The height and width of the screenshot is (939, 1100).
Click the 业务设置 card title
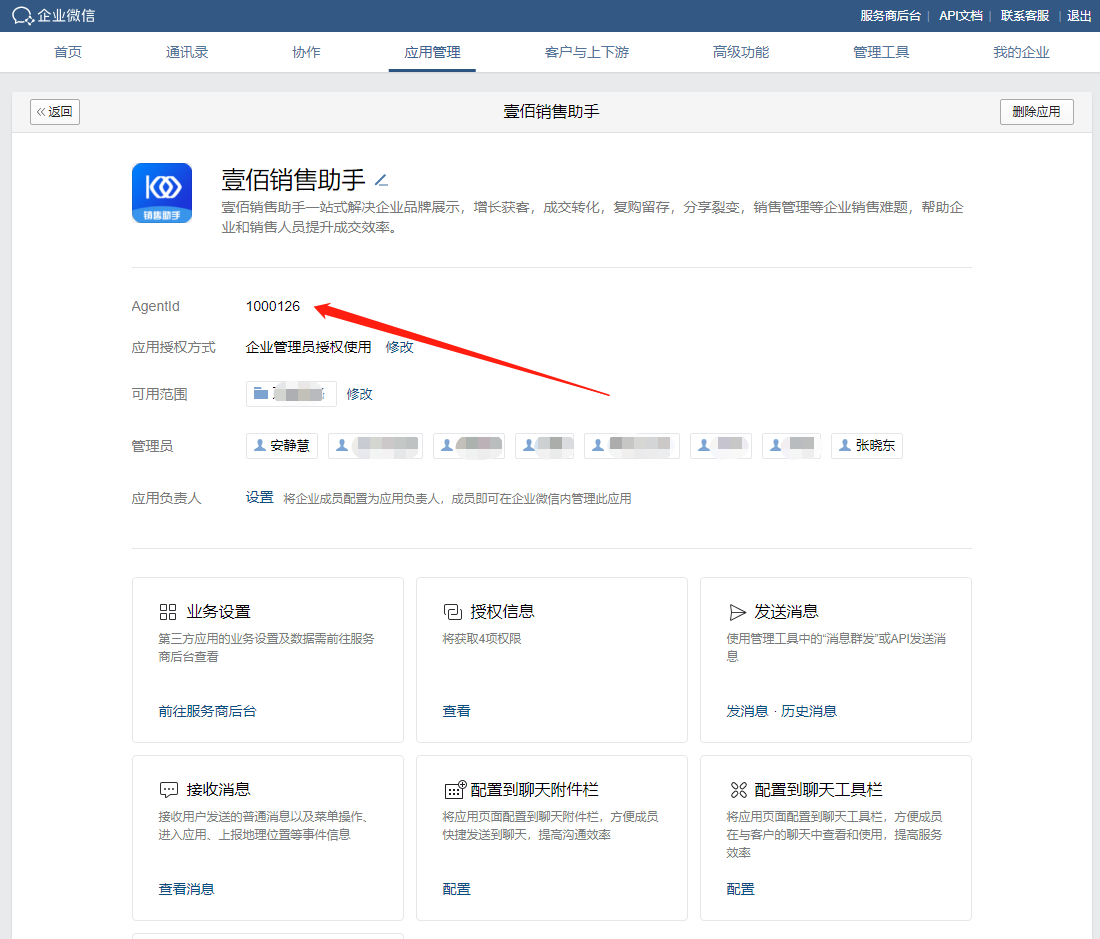click(x=218, y=612)
